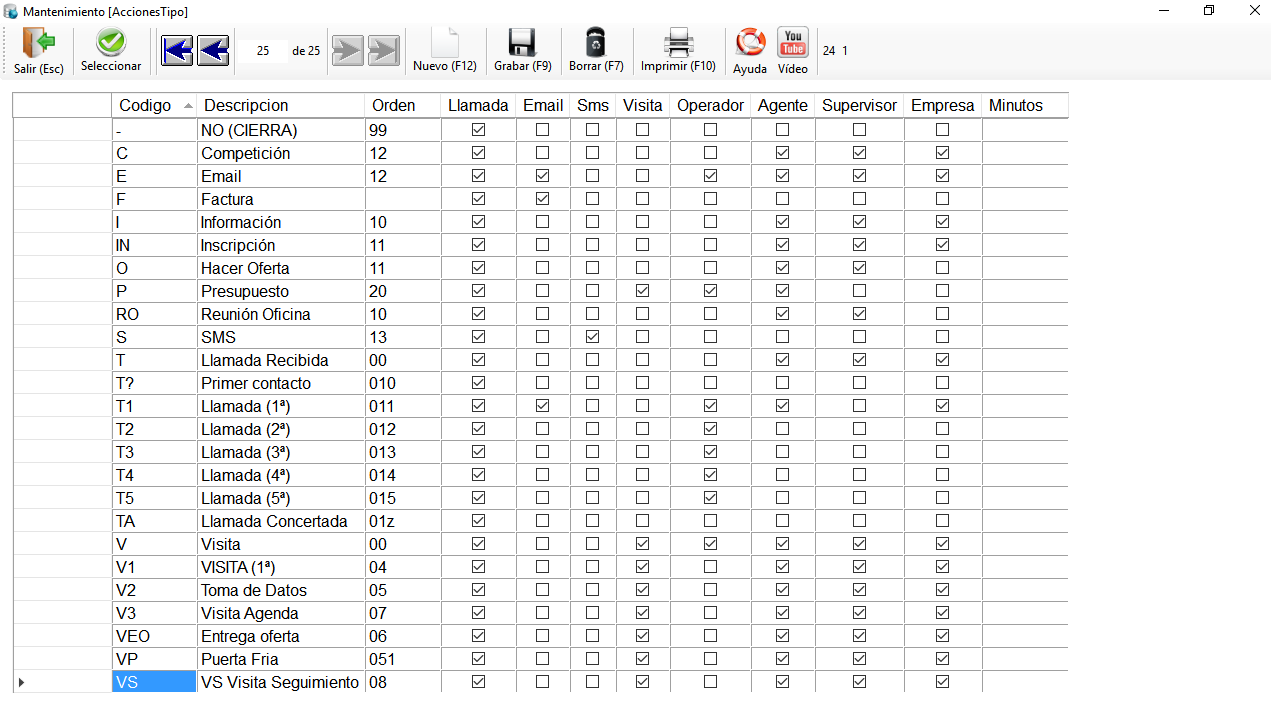Click the record number field showing 25
Viewport: 1271px width, 707px height.
263,50
